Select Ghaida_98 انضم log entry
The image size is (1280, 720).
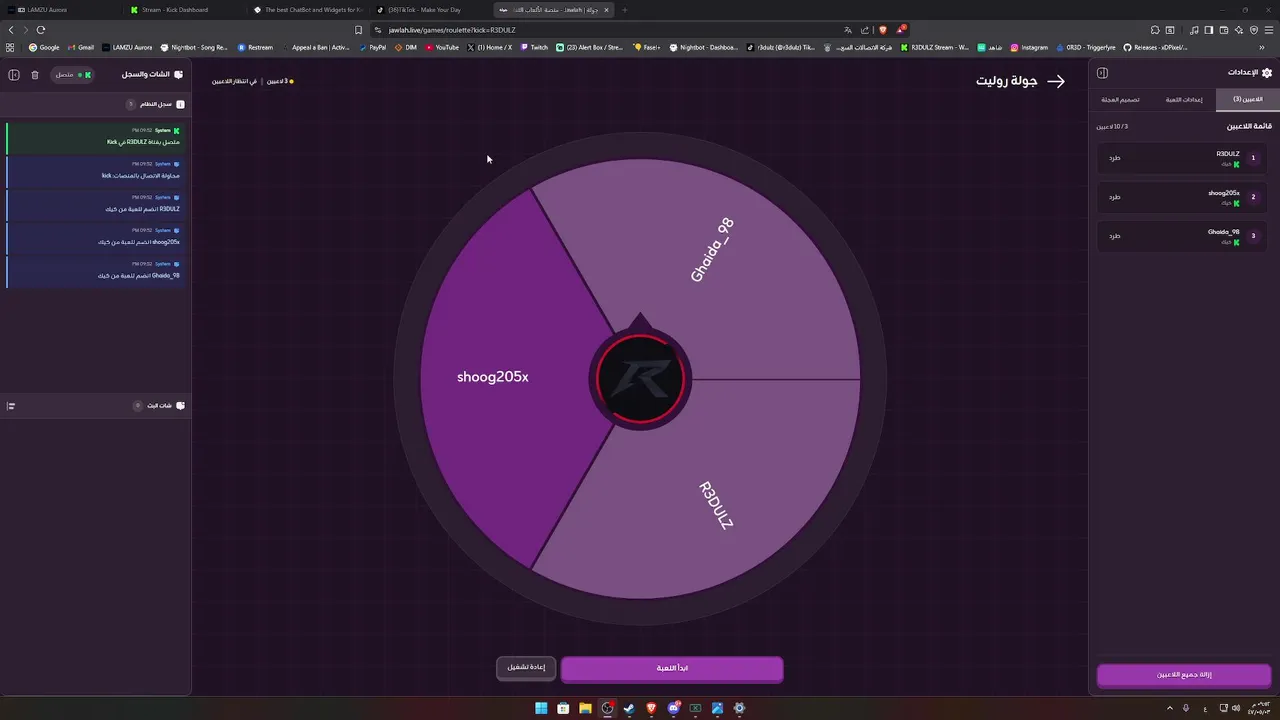coord(96,270)
